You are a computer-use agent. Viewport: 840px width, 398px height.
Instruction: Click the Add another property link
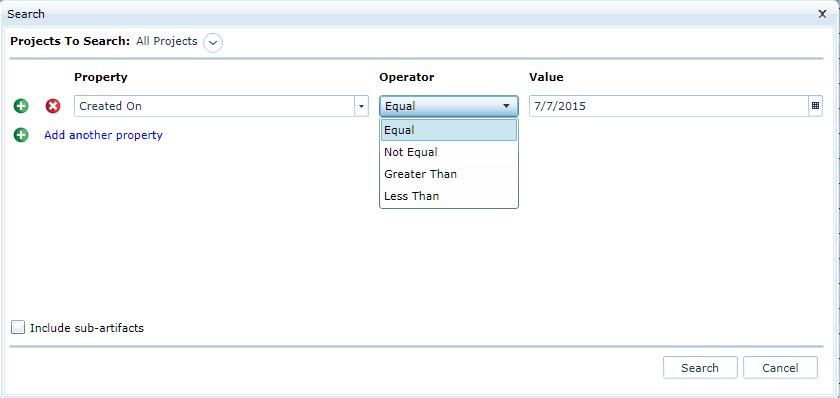(x=103, y=135)
